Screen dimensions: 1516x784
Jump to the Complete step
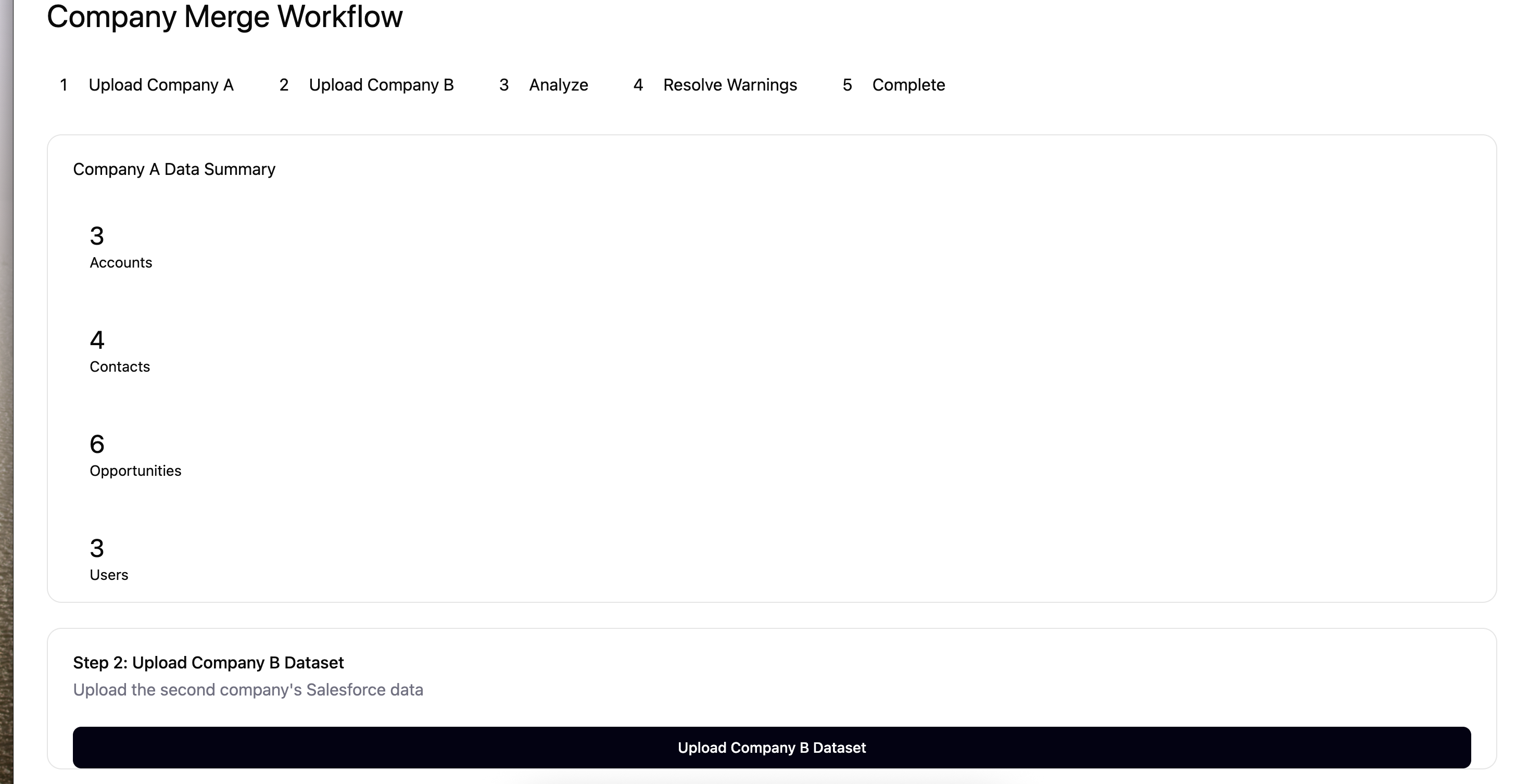click(908, 85)
